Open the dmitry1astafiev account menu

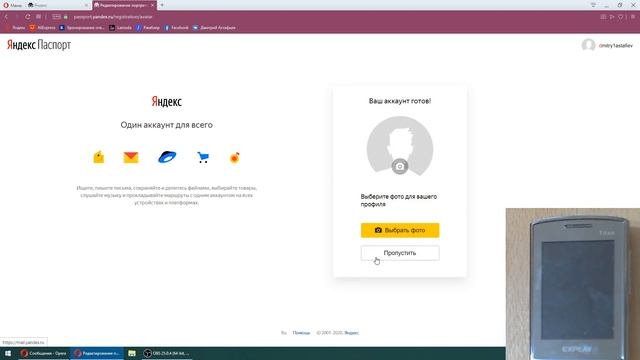[616, 46]
